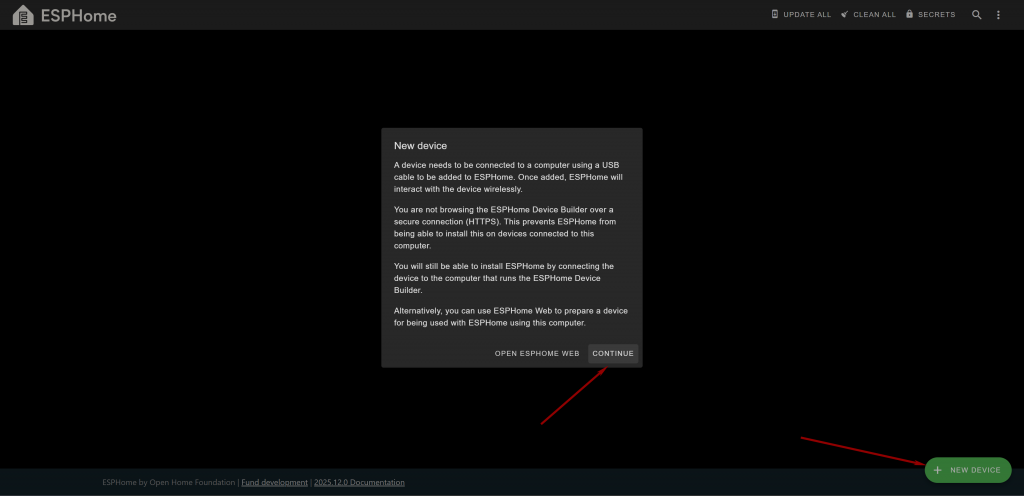Click the OPEN ESPHOME WEB button
Screen dimensions: 1024x496
(x=537, y=354)
